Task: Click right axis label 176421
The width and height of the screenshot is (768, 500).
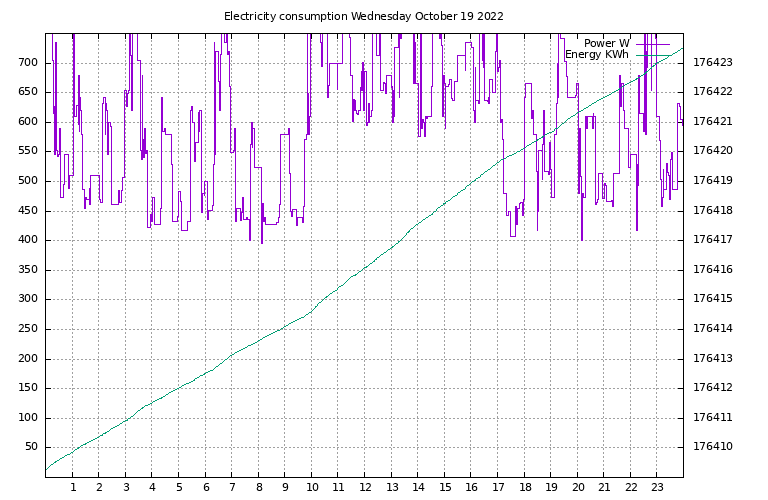Action: (x=713, y=121)
